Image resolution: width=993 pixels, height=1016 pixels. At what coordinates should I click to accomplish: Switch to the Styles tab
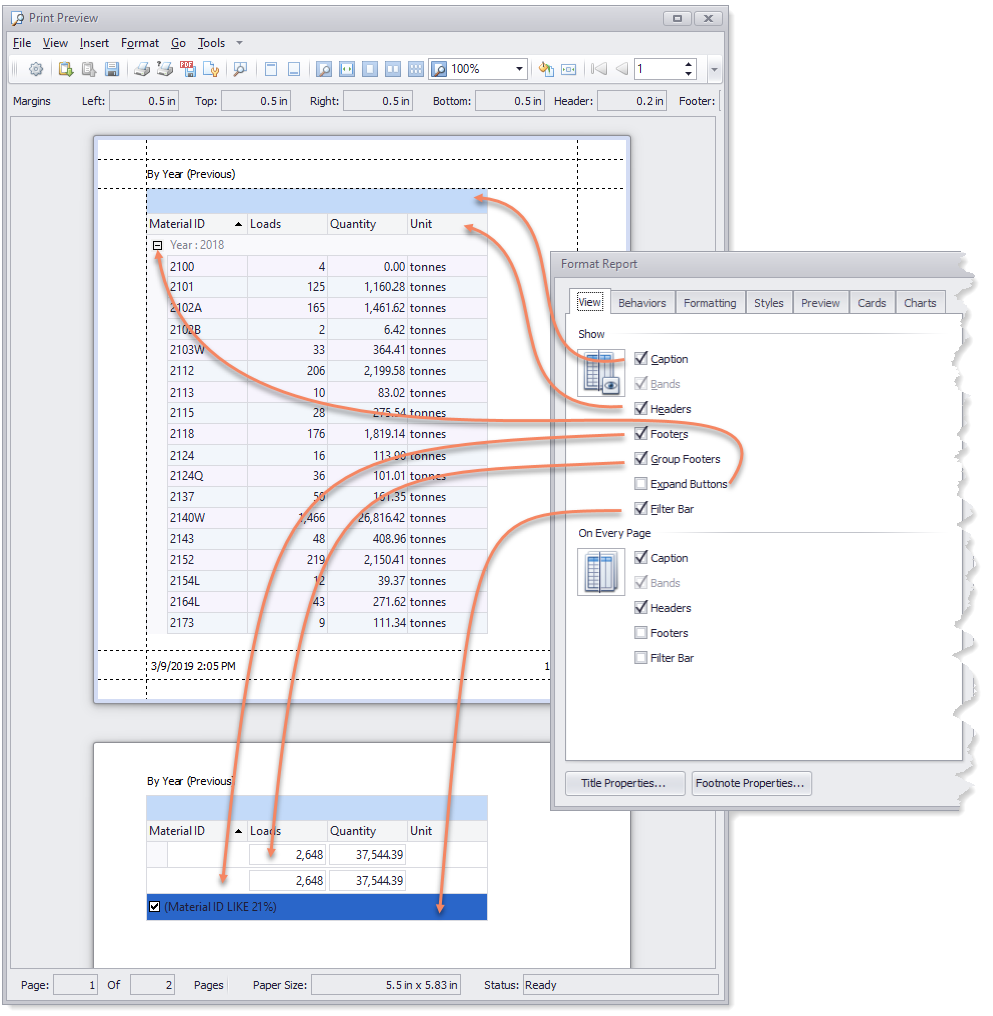coord(768,303)
